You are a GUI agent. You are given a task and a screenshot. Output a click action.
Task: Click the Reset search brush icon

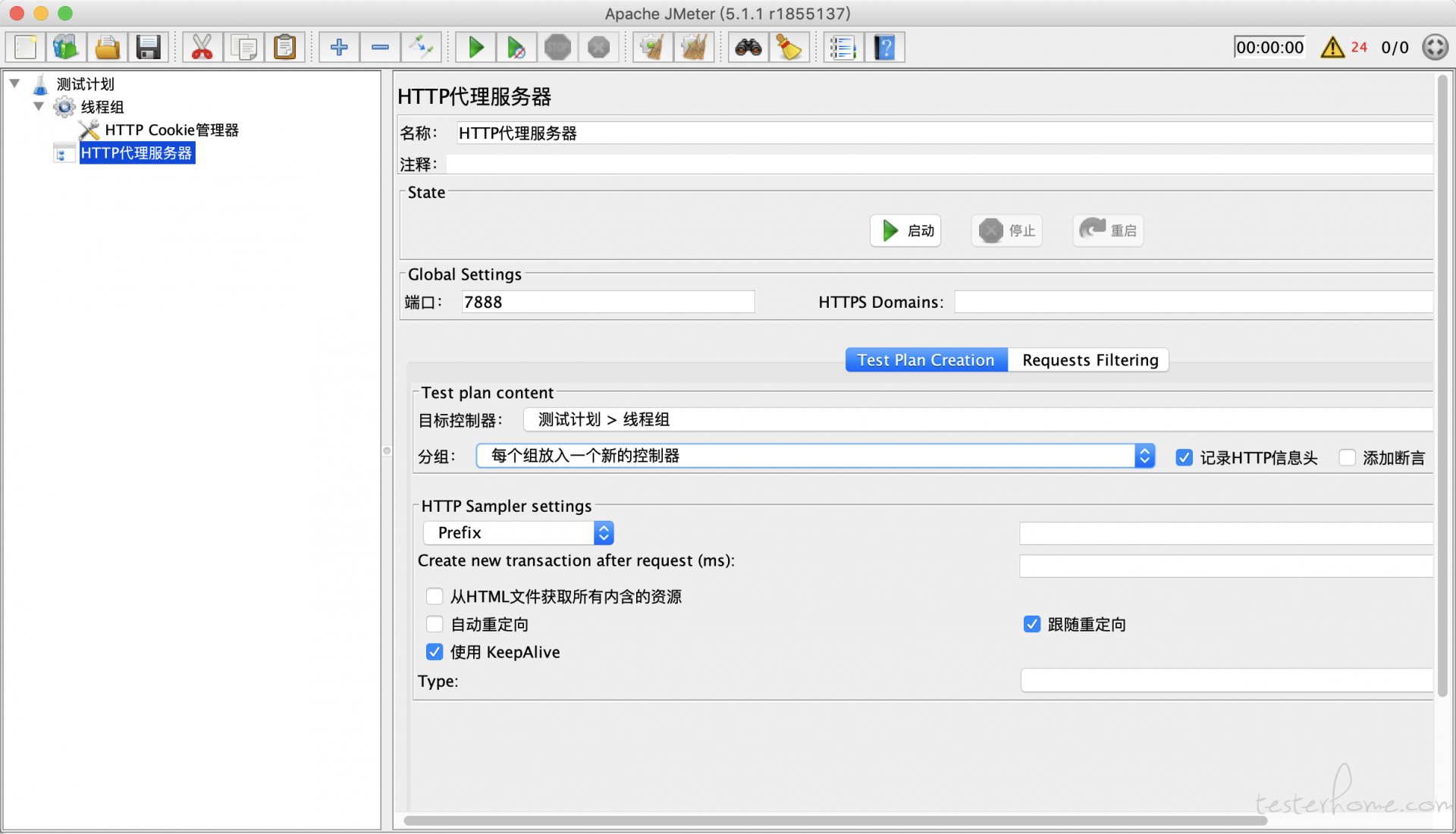click(x=789, y=48)
